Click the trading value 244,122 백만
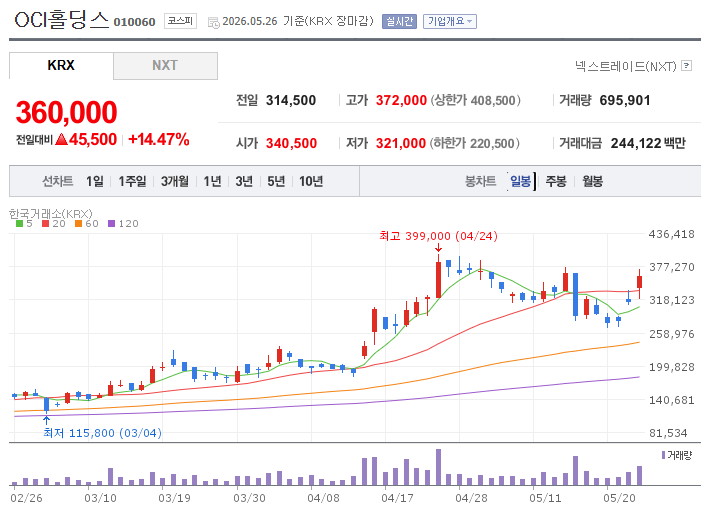The image size is (701, 507). (x=648, y=143)
